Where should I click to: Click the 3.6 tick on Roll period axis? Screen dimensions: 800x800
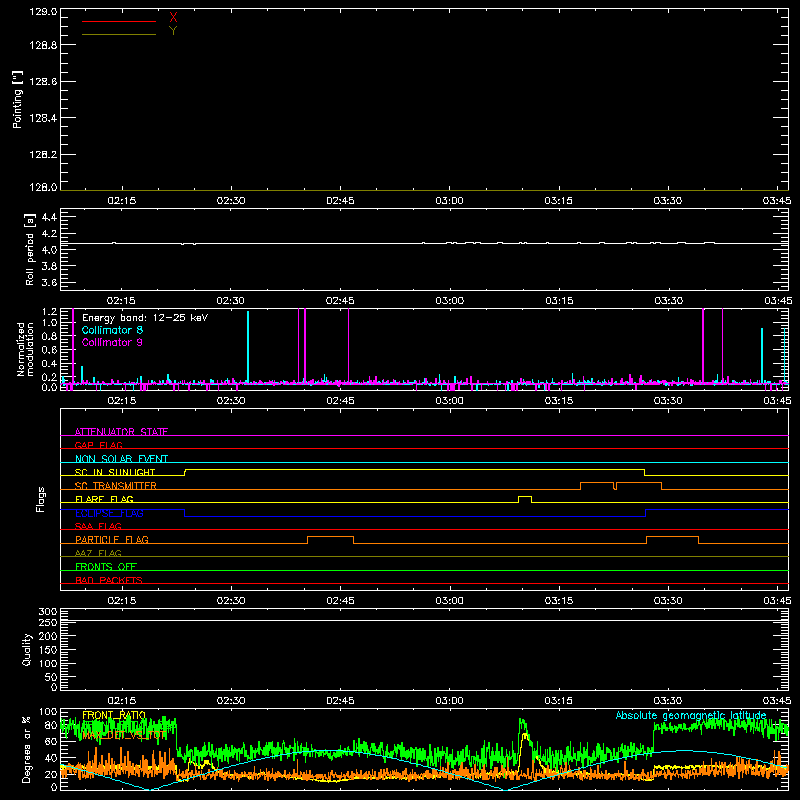tap(49, 282)
